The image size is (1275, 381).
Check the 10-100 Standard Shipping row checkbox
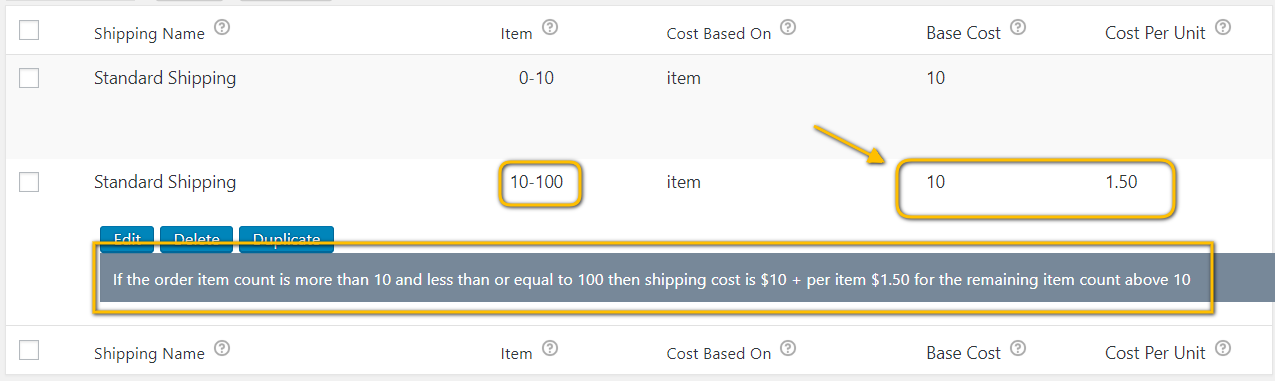click(x=29, y=182)
